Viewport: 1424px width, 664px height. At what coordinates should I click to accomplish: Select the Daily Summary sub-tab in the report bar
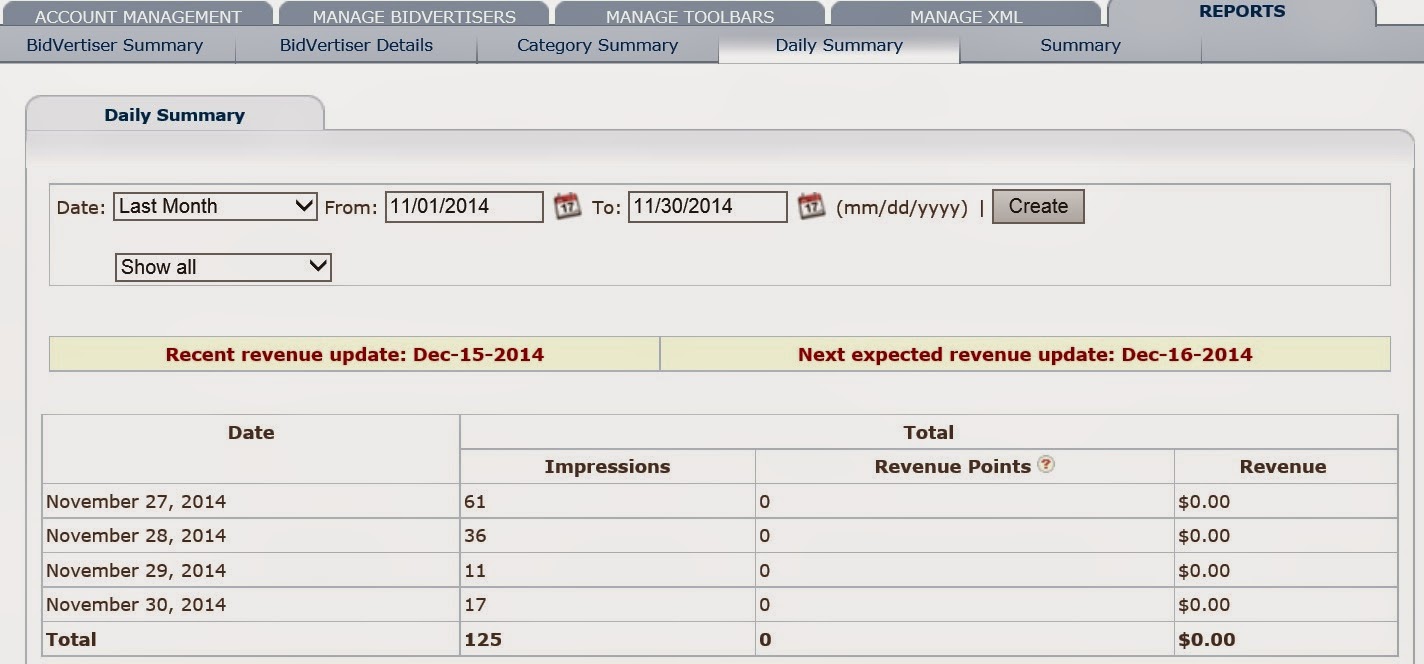(x=839, y=45)
